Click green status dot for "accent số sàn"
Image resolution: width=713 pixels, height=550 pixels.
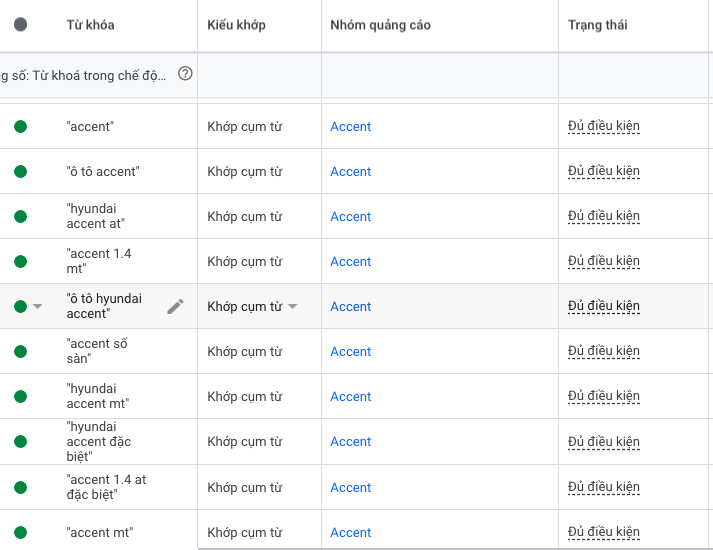(20, 352)
